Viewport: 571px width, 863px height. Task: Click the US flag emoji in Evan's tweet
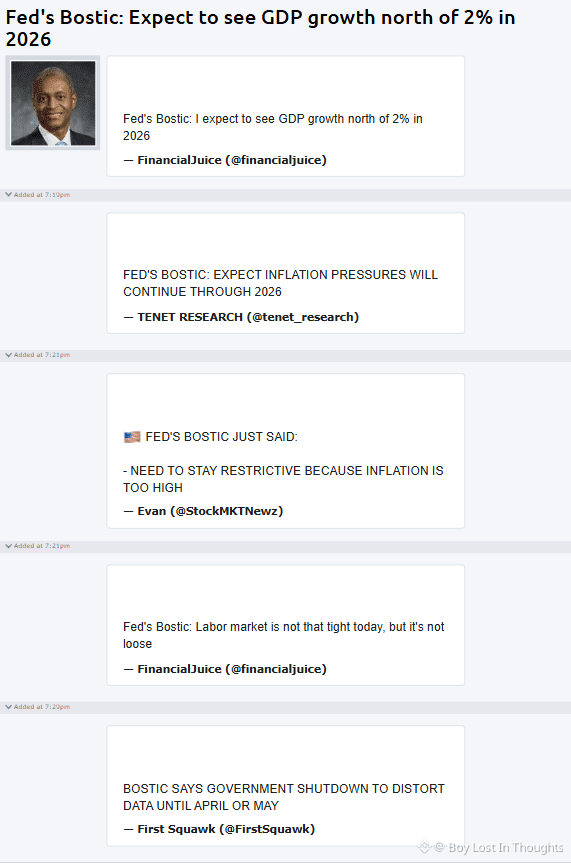coord(132,437)
